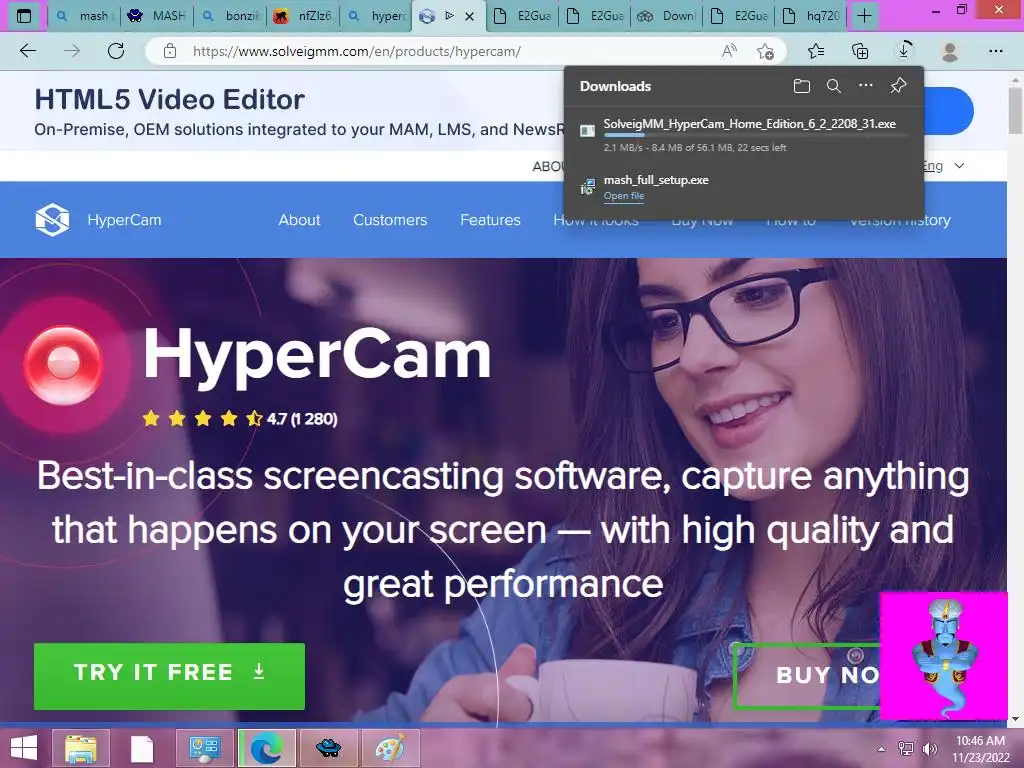Pin the Downloads panel
Screen dimensions: 1024x768
899,86
